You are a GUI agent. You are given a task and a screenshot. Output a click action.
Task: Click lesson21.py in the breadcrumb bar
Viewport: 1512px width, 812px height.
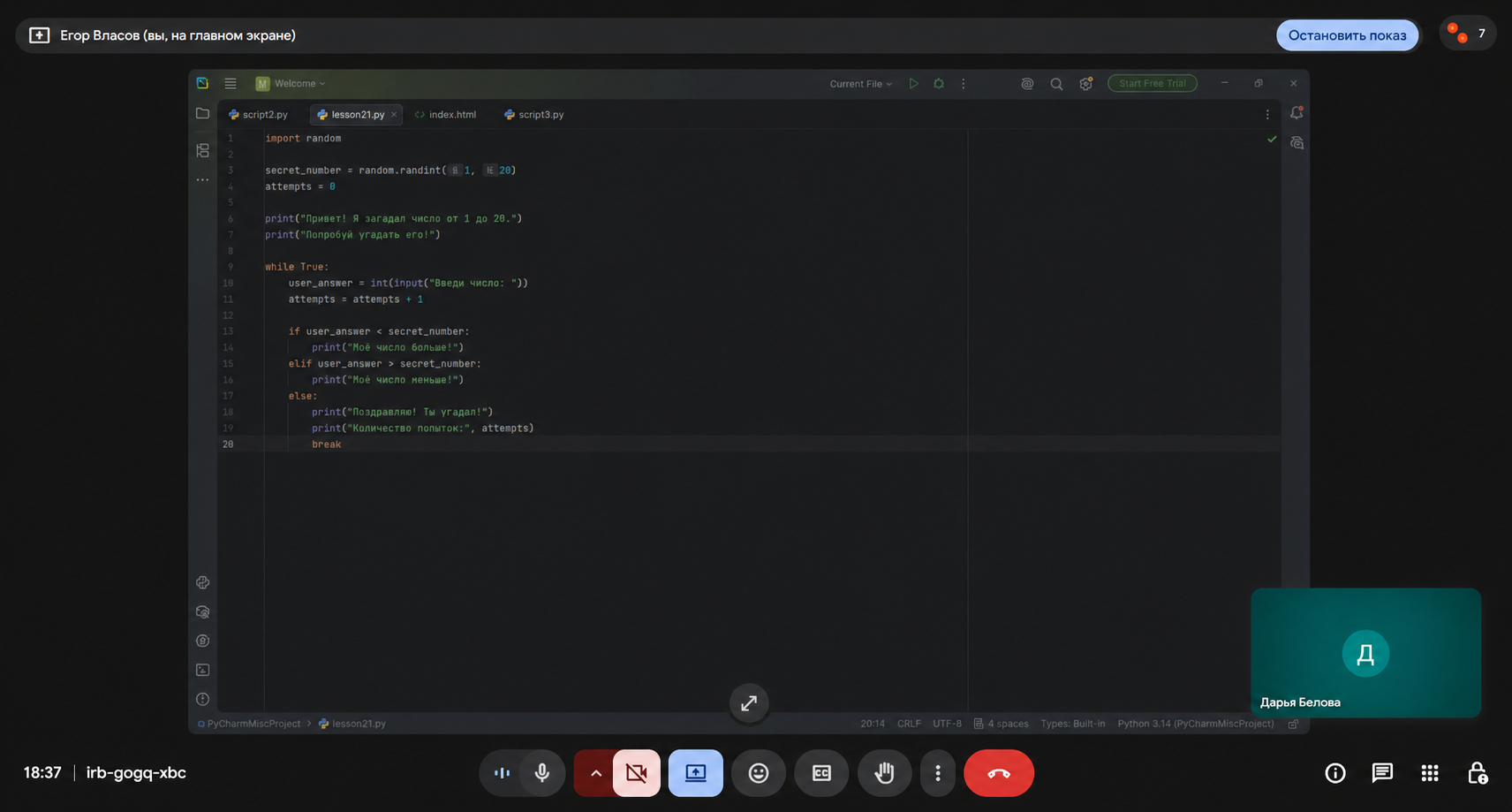coord(352,724)
